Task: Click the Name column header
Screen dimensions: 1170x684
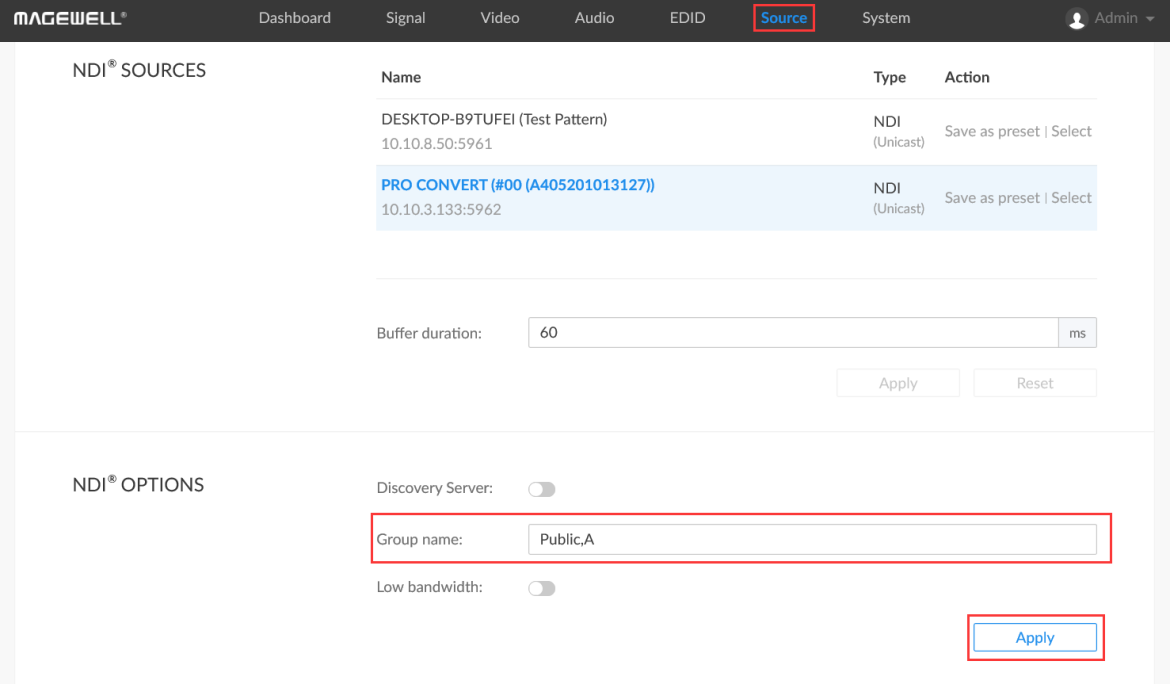Action: (x=401, y=78)
